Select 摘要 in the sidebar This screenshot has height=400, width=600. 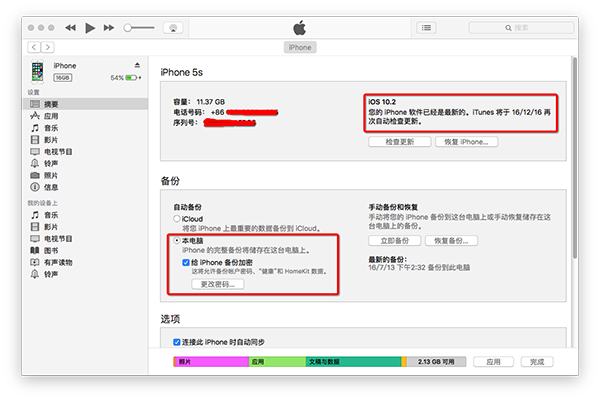[86, 104]
